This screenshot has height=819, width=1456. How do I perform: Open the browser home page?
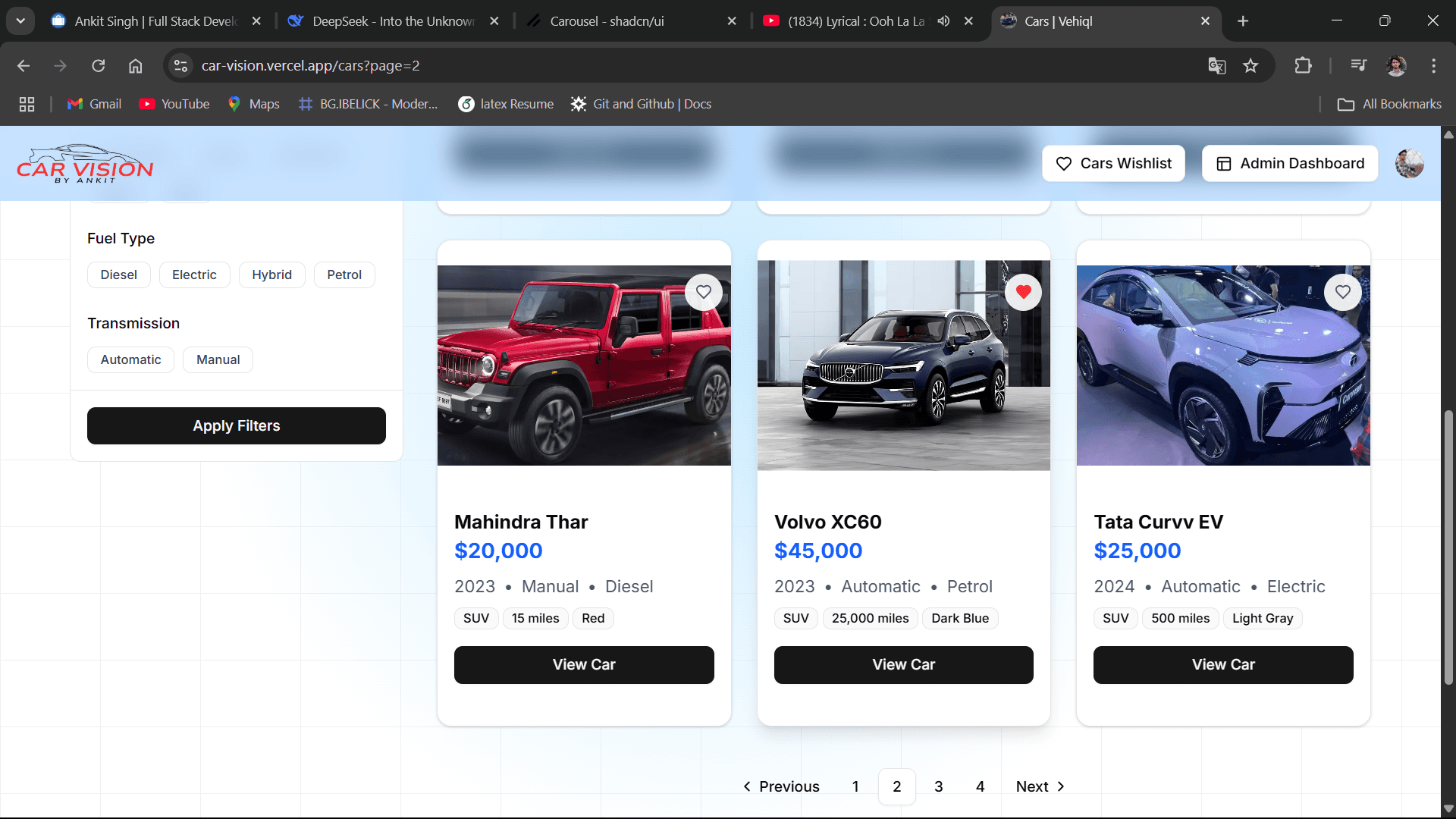pyautogui.click(x=135, y=66)
